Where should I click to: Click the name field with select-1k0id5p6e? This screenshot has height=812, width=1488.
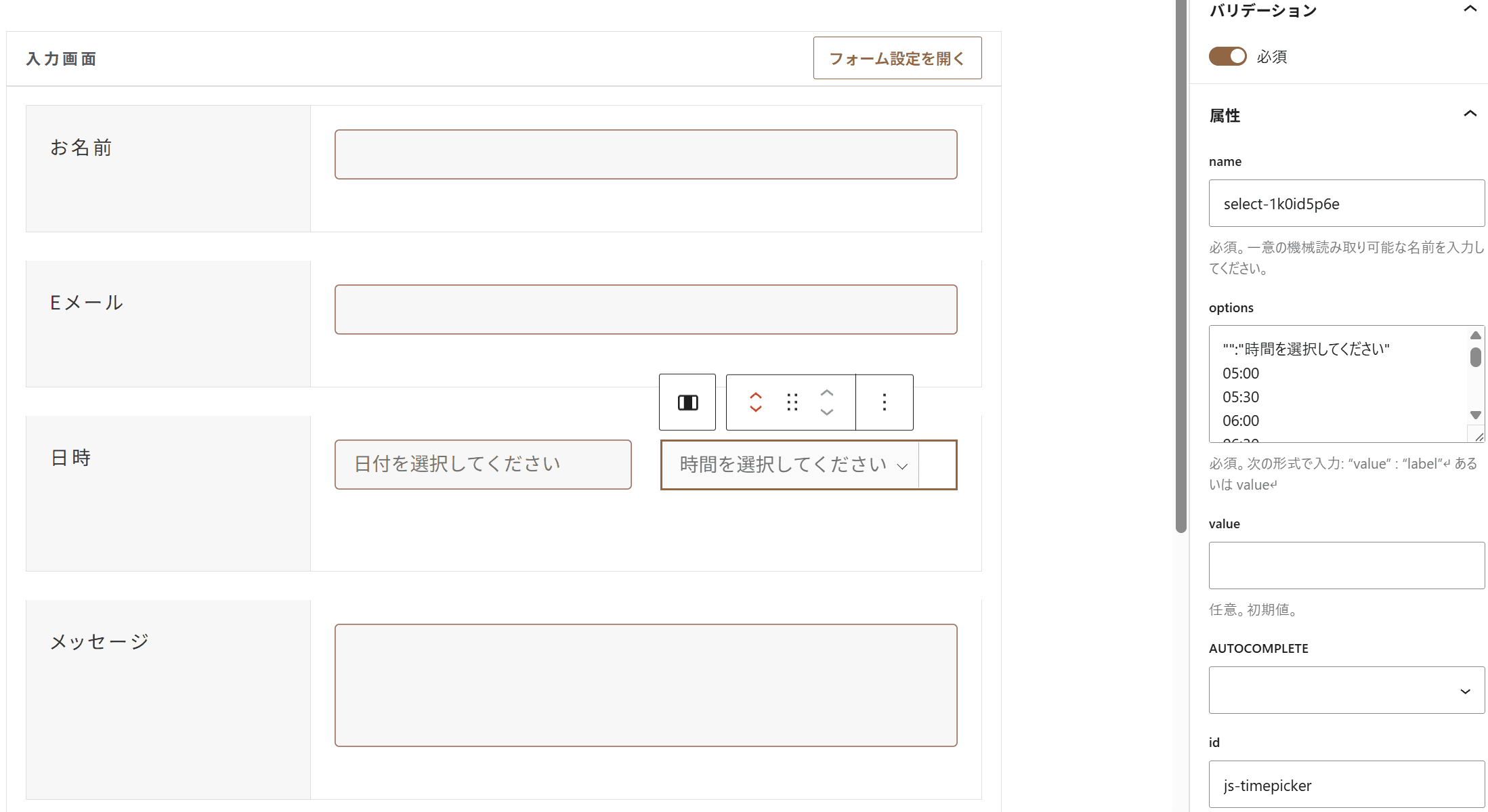coord(1346,203)
